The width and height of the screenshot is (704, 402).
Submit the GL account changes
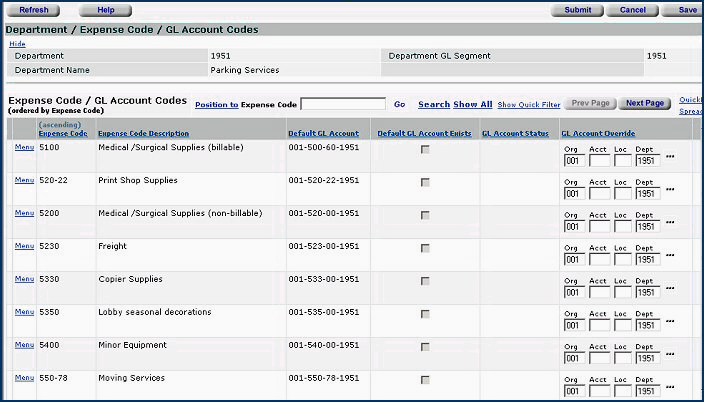pos(577,10)
